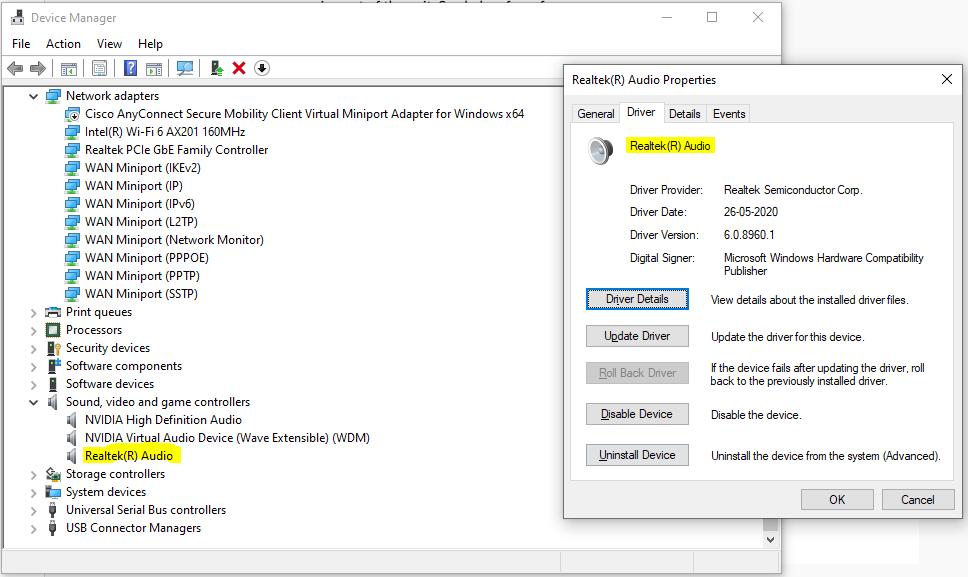Select NVIDIA Virtual Audio Device (Wave Extensible)

[x=227, y=438]
